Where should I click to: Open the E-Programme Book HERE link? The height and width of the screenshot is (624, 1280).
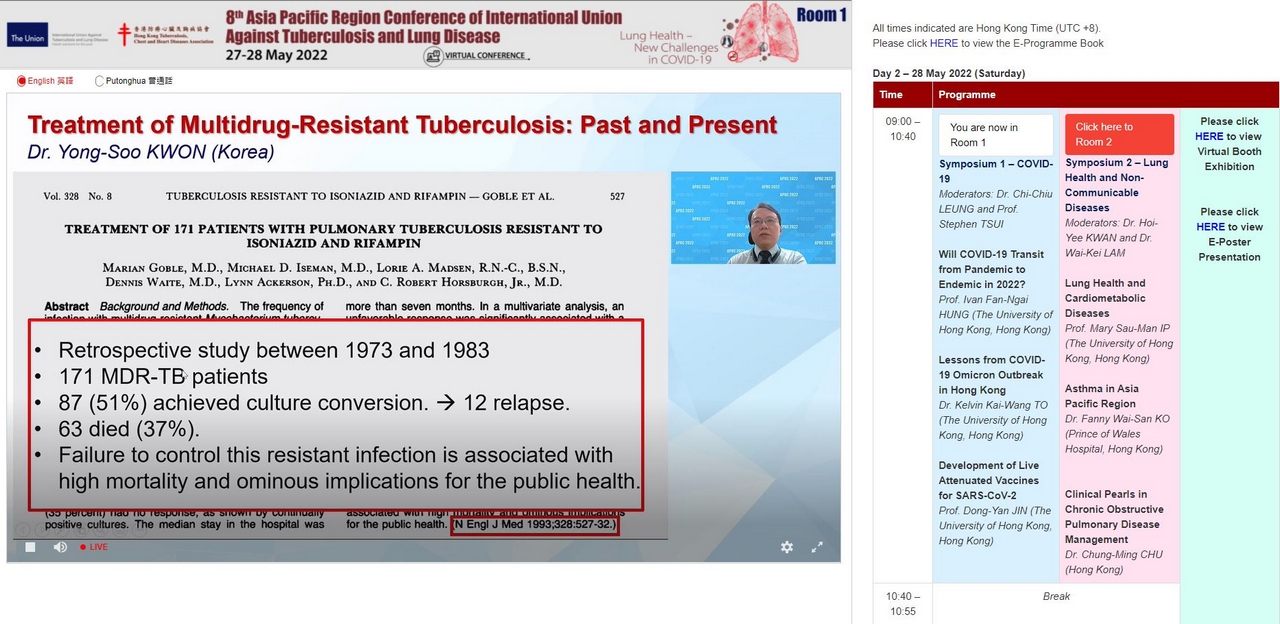943,43
